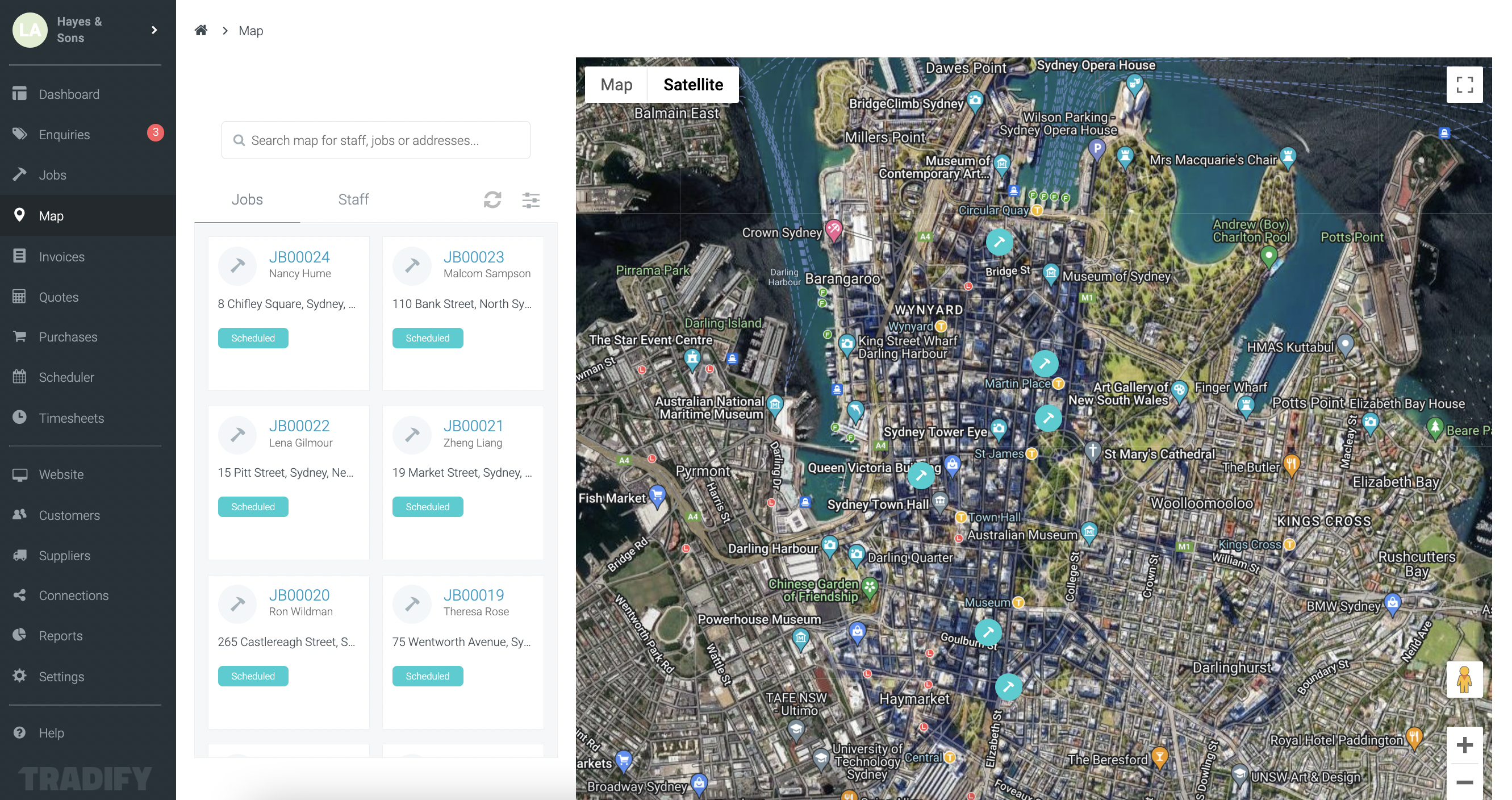Open job JB00019 link

click(474, 594)
